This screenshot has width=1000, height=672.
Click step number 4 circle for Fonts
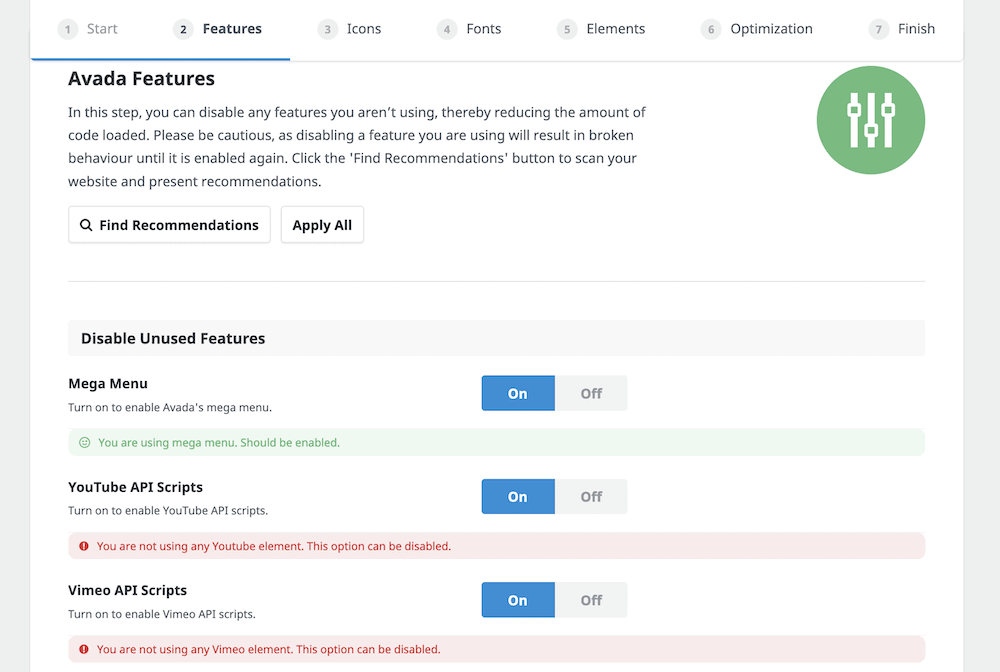click(x=447, y=29)
